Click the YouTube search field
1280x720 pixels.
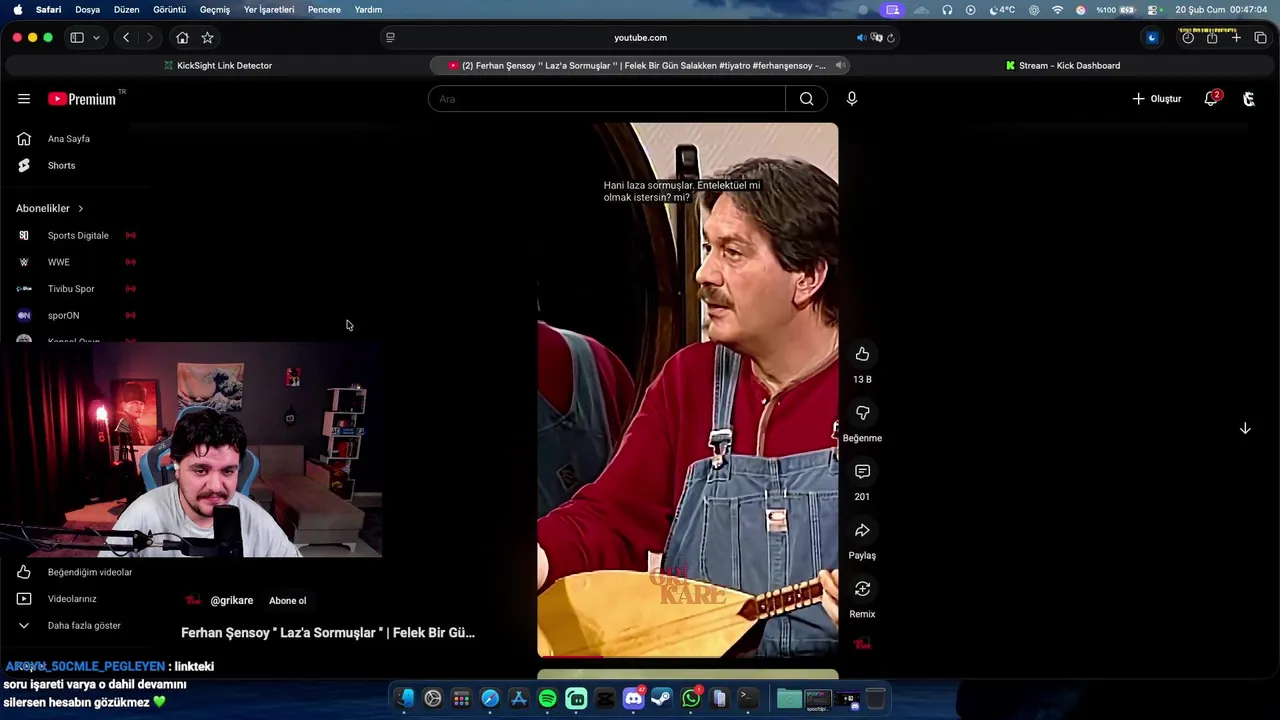coord(607,99)
